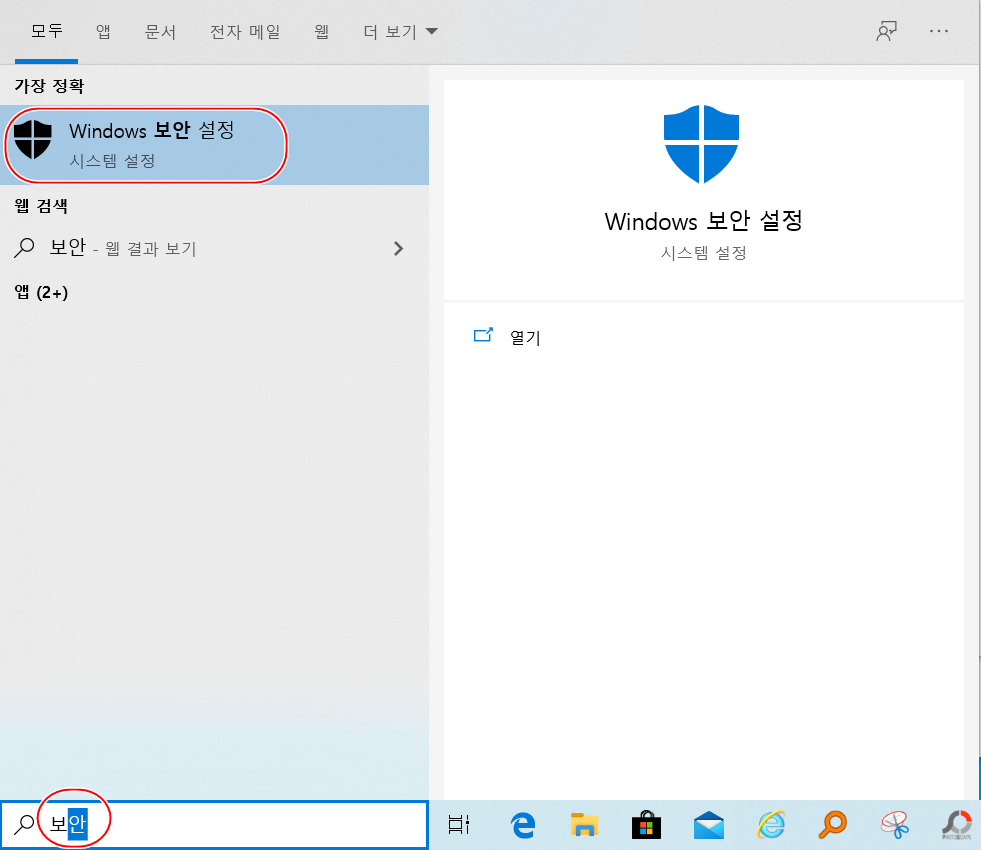Viewport: 981px width, 850px height.
Task: Switch to the 전자 메일 tab
Action: [x=245, y=31]
